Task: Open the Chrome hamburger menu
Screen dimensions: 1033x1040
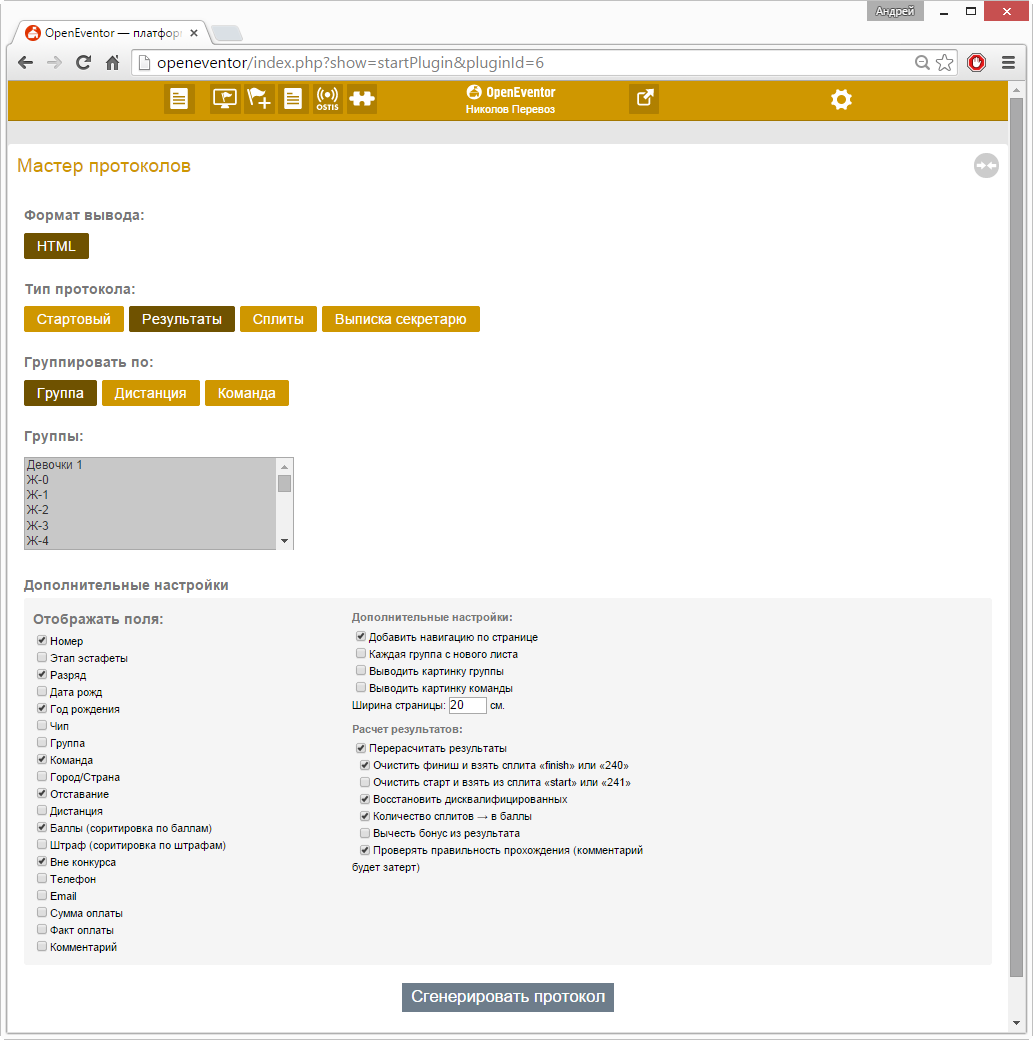Action: click(x=1008, y=63)
